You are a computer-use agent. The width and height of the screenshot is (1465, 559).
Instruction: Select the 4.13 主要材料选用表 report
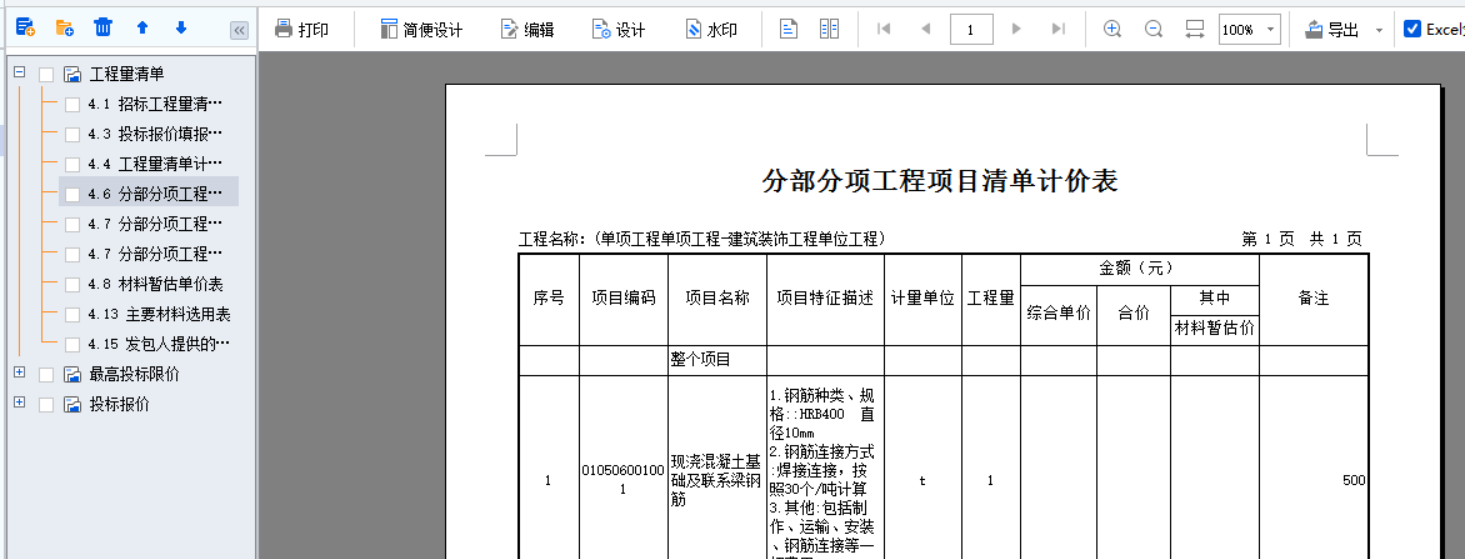coord(159,314)
